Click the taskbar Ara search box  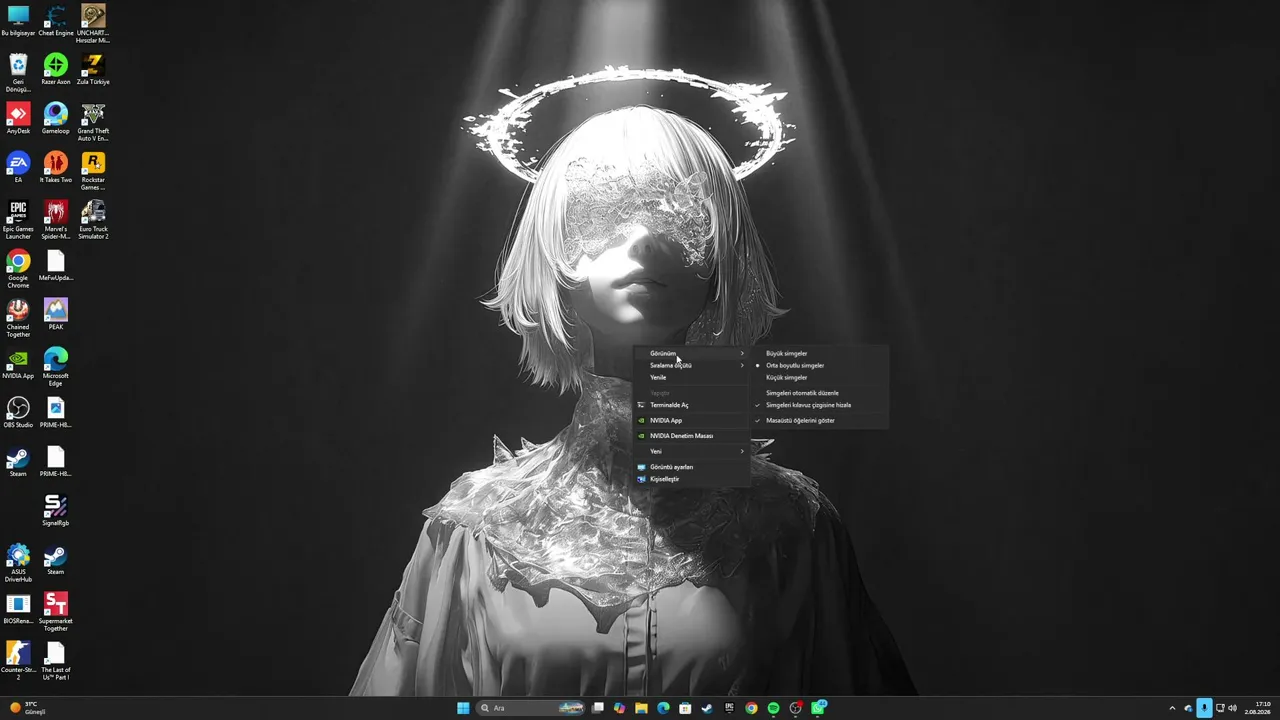point(530,708)
